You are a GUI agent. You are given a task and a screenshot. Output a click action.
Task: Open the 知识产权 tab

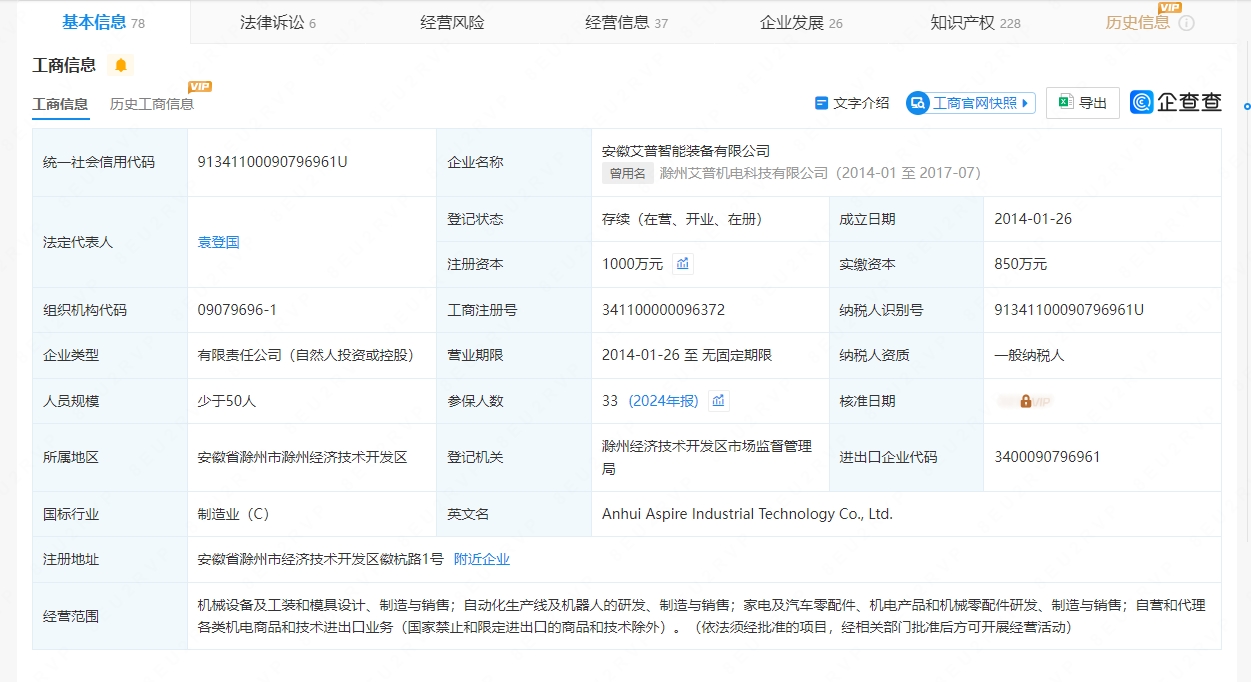tap(975, 22)
